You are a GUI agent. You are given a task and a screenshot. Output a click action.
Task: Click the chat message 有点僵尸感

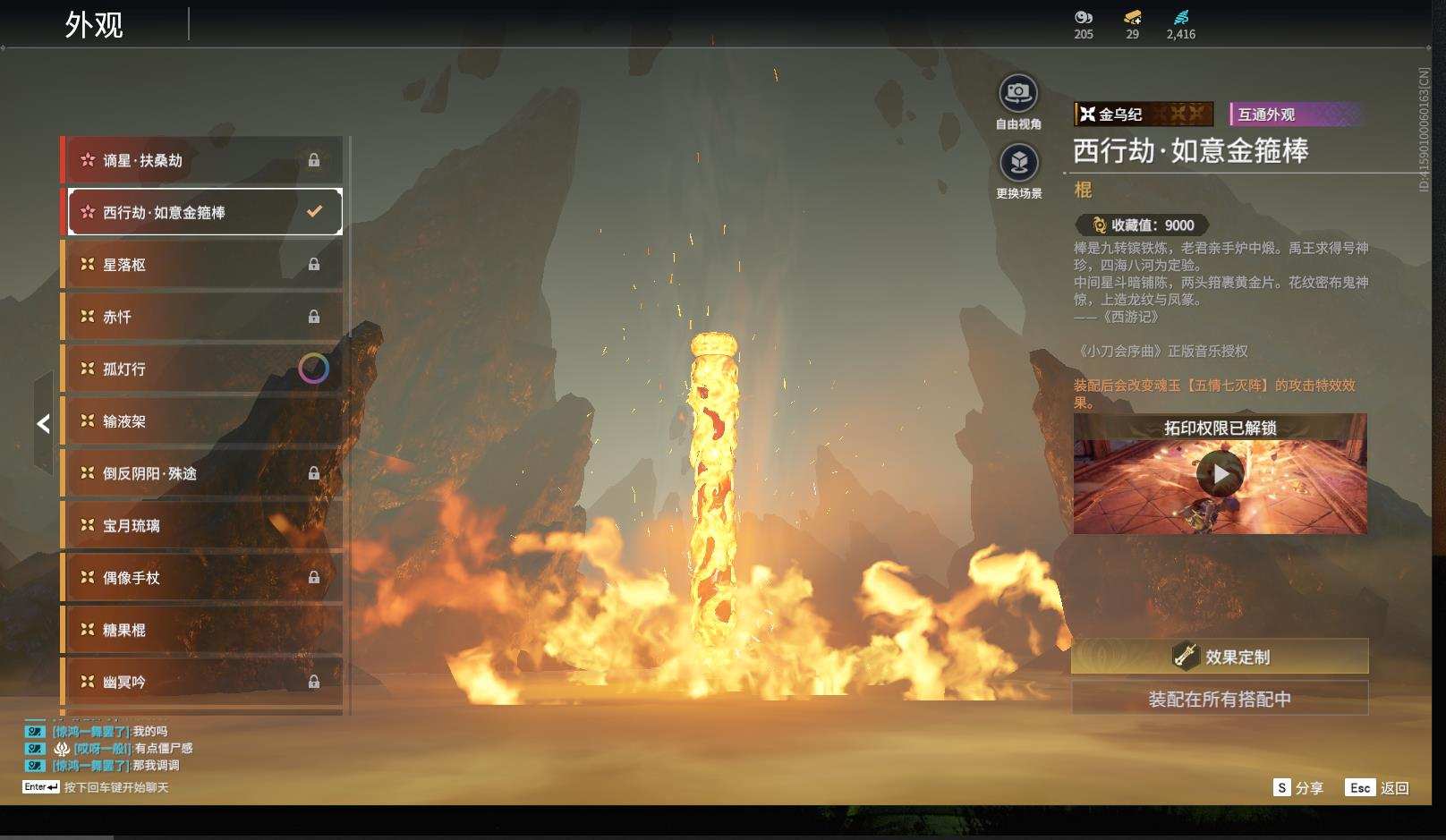click(x=164, y=748)
